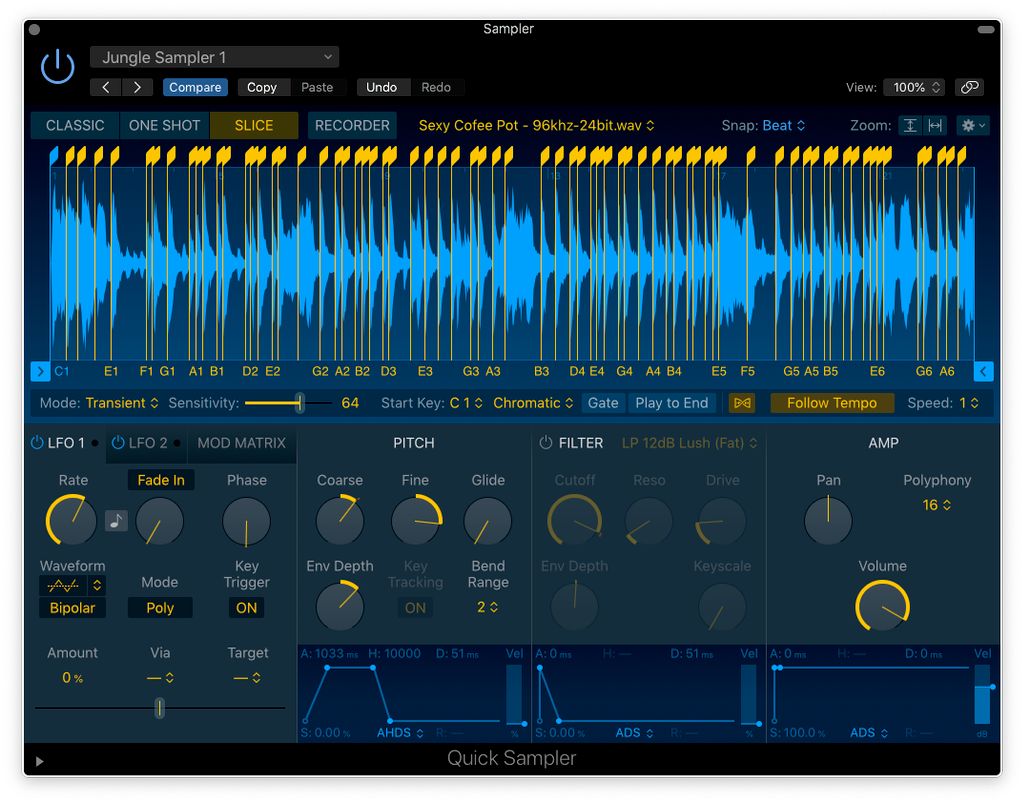This screenshot has width=1024, height=803.
Task: Open the Chromatic mapping dropdown
Action: pyautogui.click(x=533, y=403)
